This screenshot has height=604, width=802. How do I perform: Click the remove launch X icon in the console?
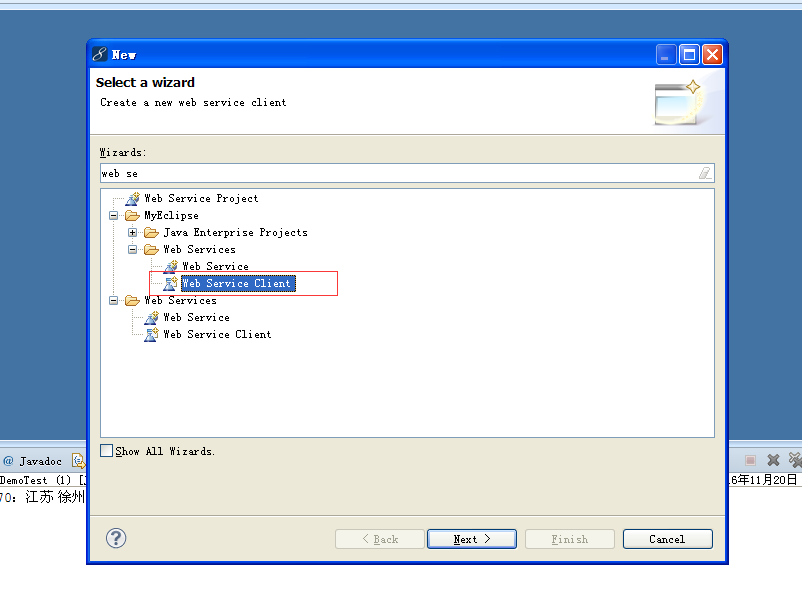[773, 460]
